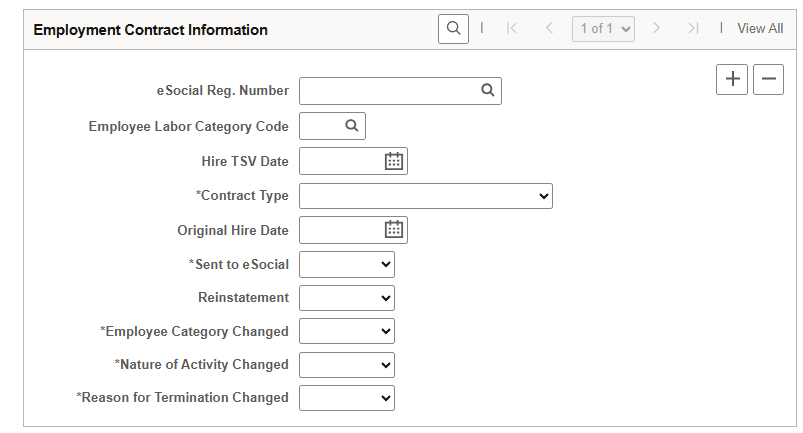Add a new row with plus button
803x433 pixels.
point(732,79)
